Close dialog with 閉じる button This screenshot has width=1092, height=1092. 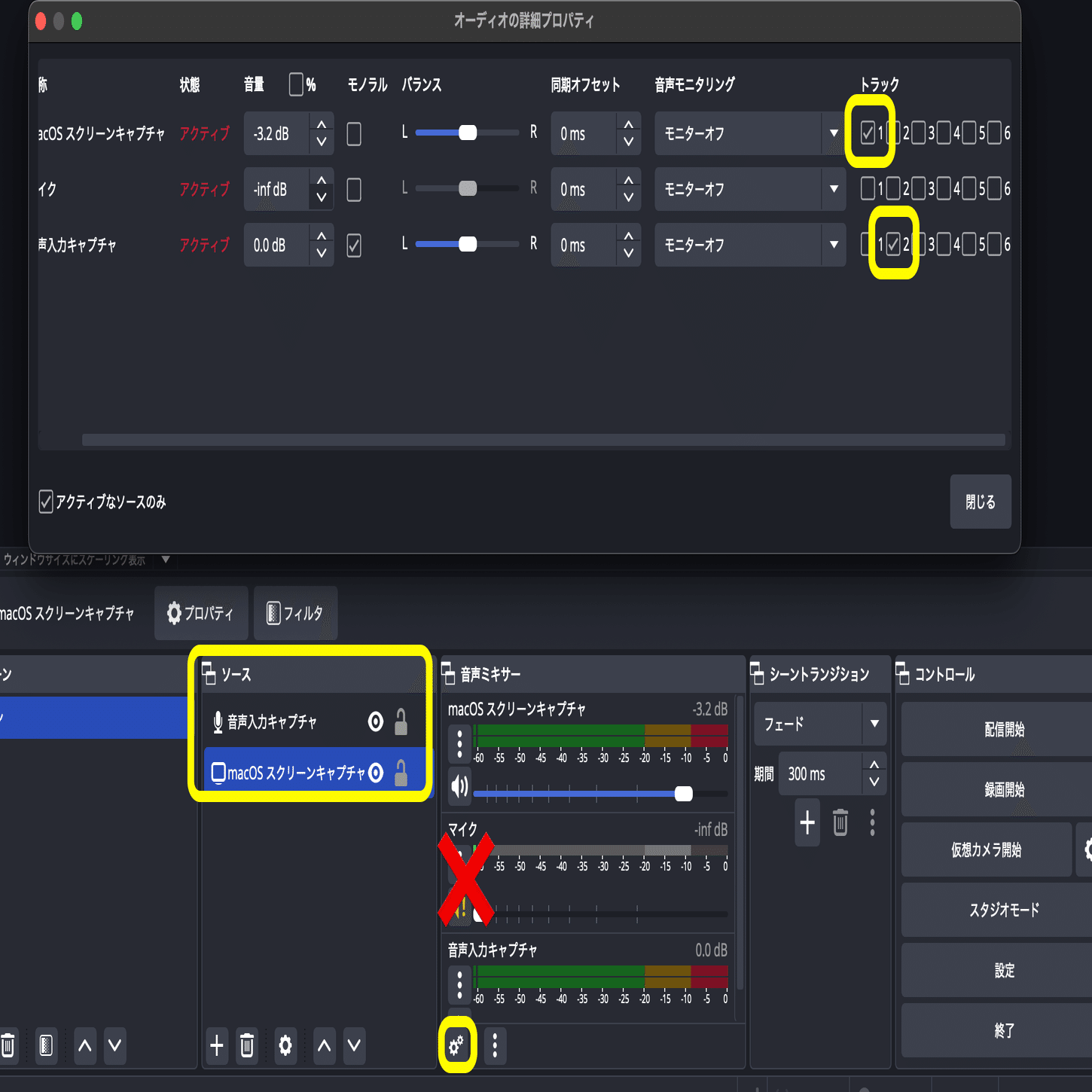981,502
